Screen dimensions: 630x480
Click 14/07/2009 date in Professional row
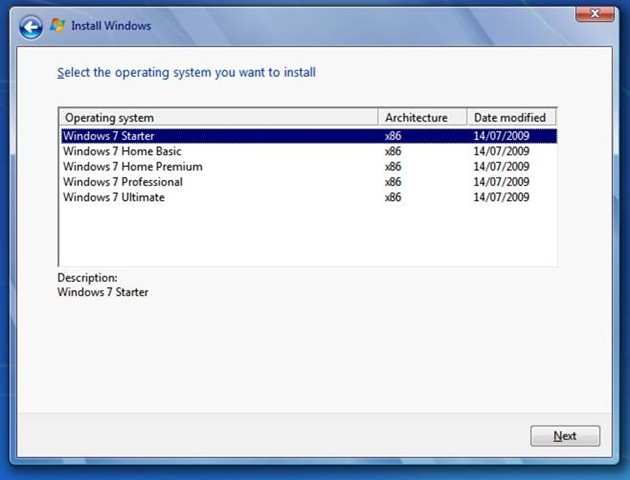(x=501, y=182)
